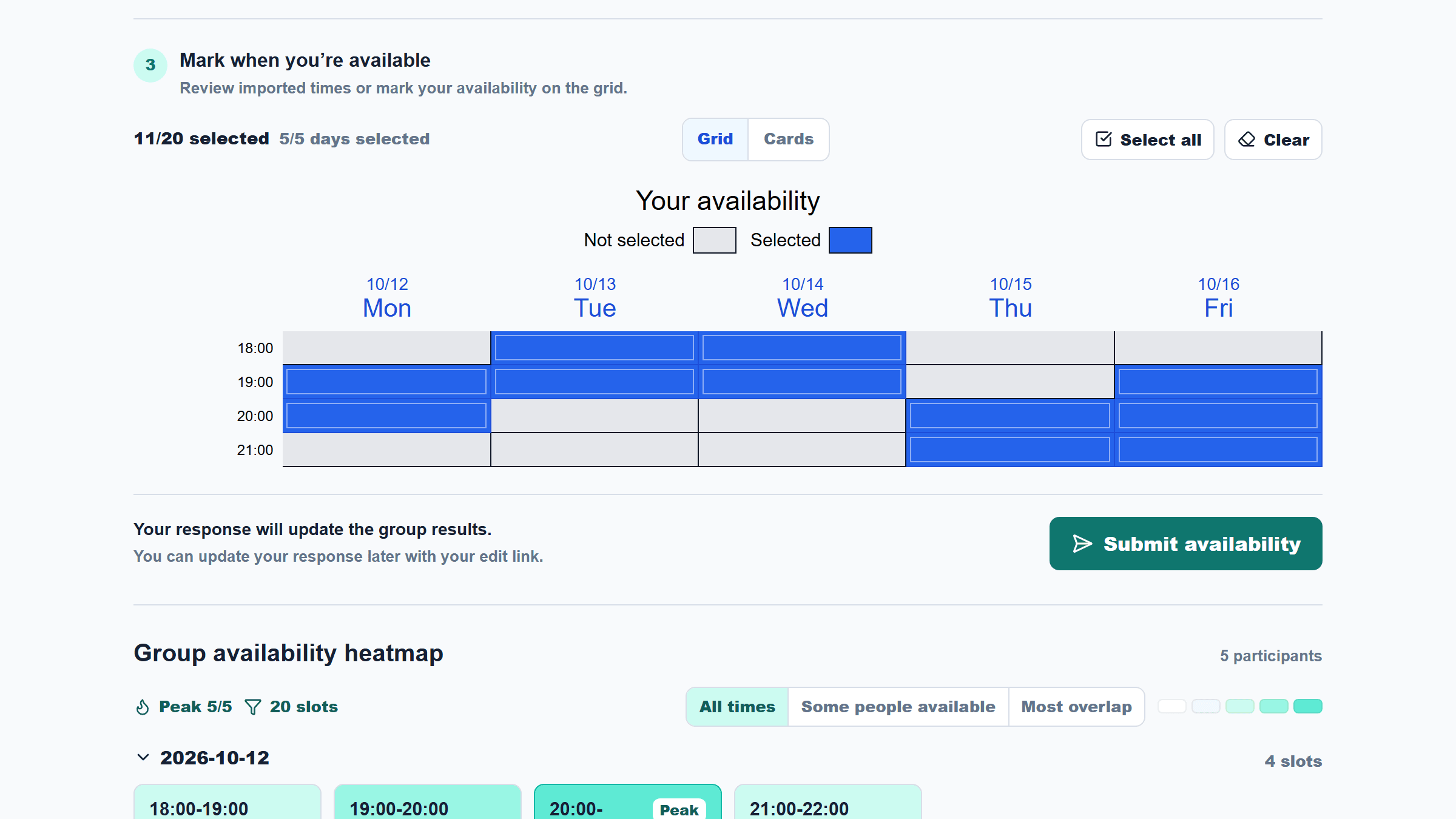Switch to Grid view
This screenshot has width=1456, height=819.
pos(715,139)
